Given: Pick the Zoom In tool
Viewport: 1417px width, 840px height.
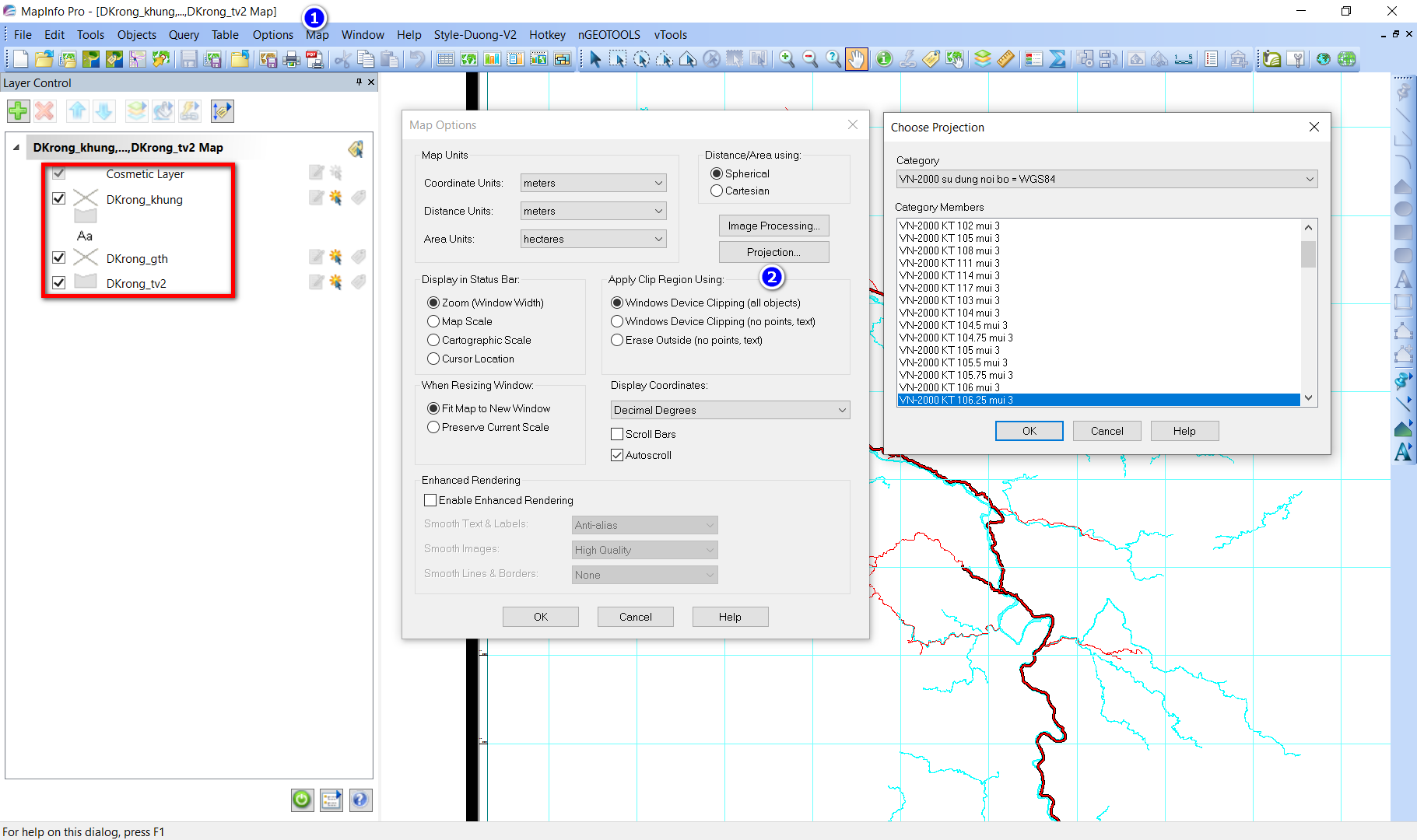Looking at the screenshot, I should click(787, 59).
